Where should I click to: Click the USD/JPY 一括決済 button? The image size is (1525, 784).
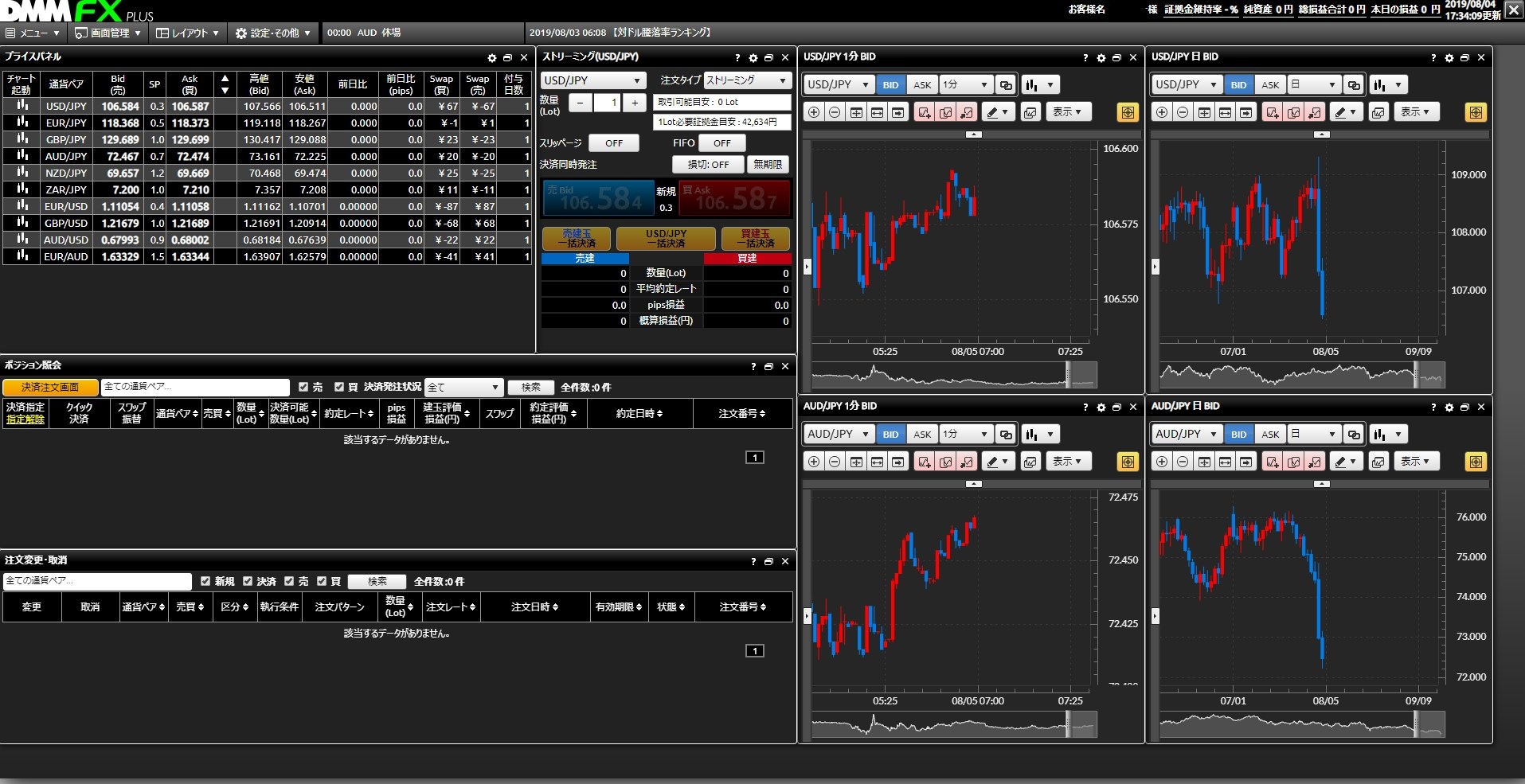[x=666, y=239]
